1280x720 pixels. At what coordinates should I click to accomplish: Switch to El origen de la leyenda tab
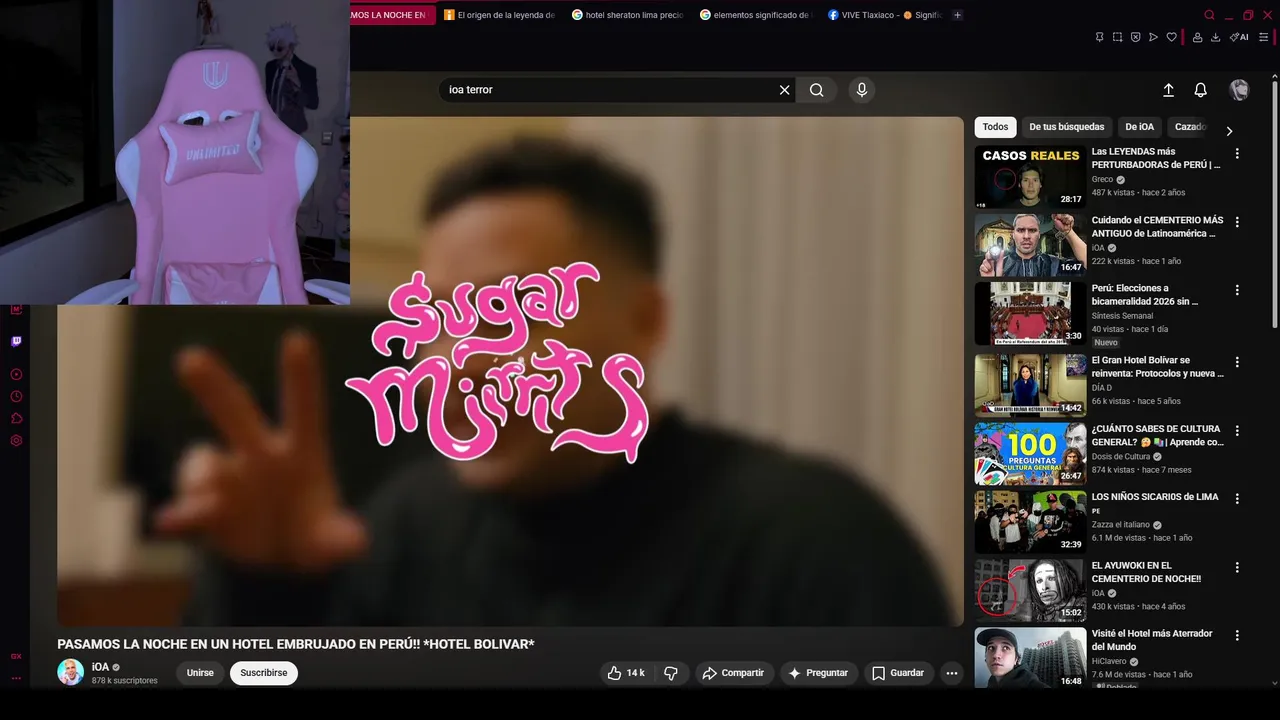tap(499, 15)
